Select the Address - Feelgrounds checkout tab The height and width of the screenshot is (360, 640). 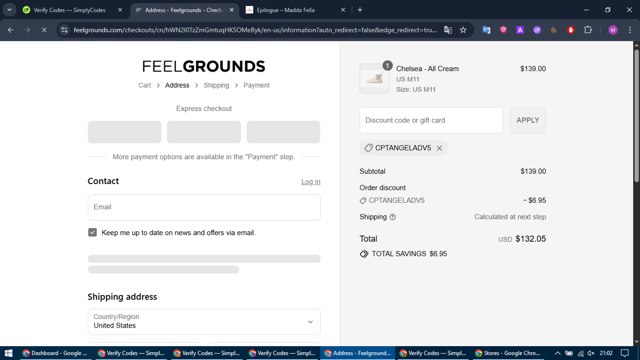pyautogui.click(x=184, y=10)
